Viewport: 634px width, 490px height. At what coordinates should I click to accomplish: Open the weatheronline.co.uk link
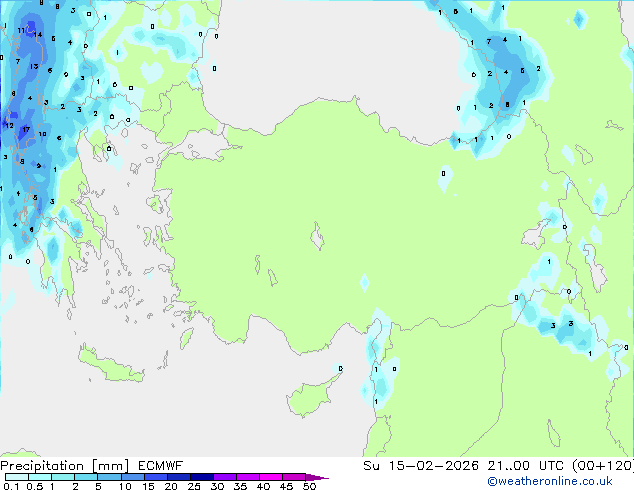click(x=550, y=481)
